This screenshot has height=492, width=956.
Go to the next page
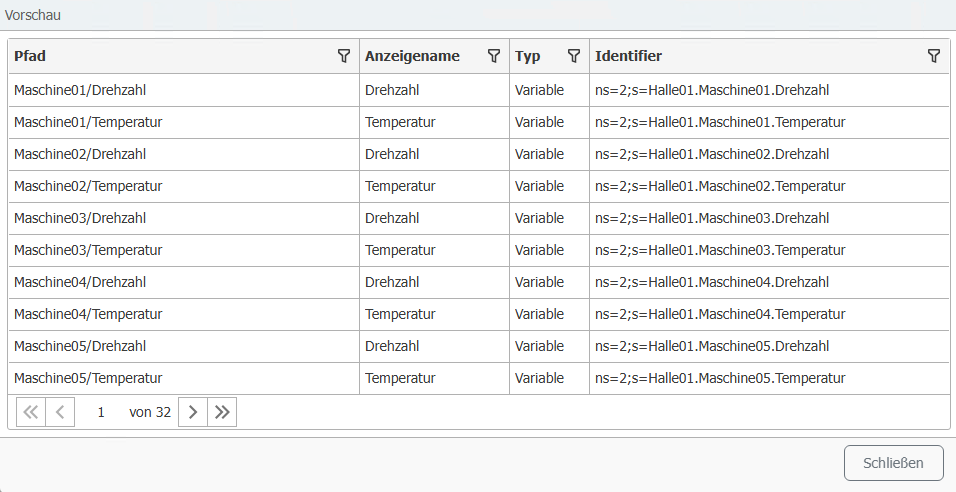(x=193, y=412)
